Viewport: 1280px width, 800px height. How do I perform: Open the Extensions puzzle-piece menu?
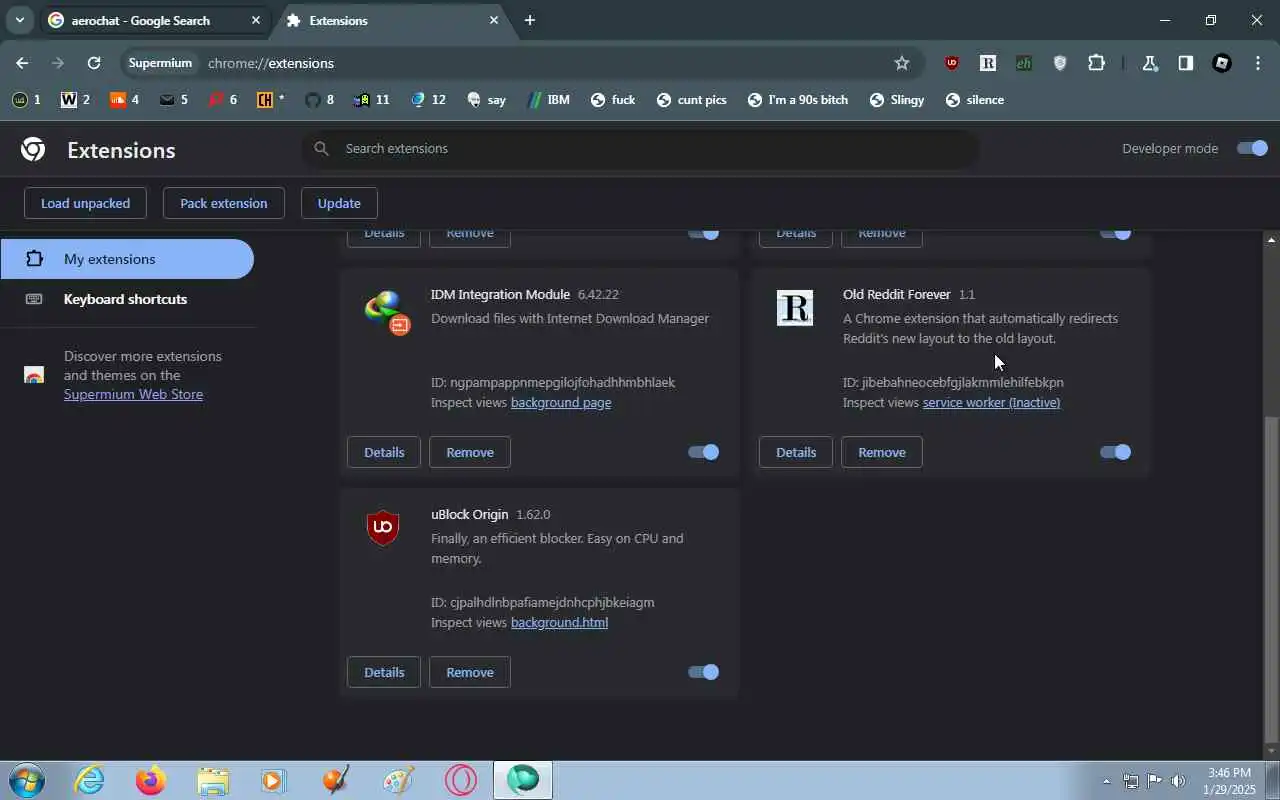click(1096, 63)
